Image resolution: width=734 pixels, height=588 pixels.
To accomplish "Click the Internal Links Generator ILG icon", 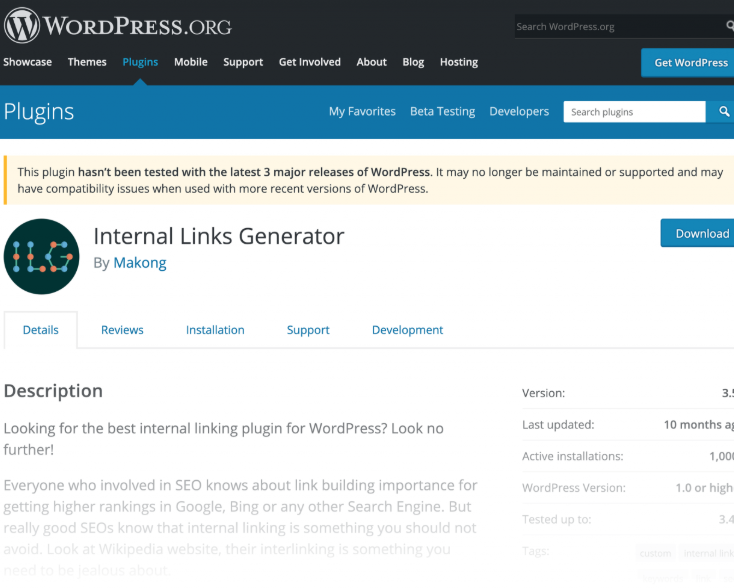I will (42, 257).
